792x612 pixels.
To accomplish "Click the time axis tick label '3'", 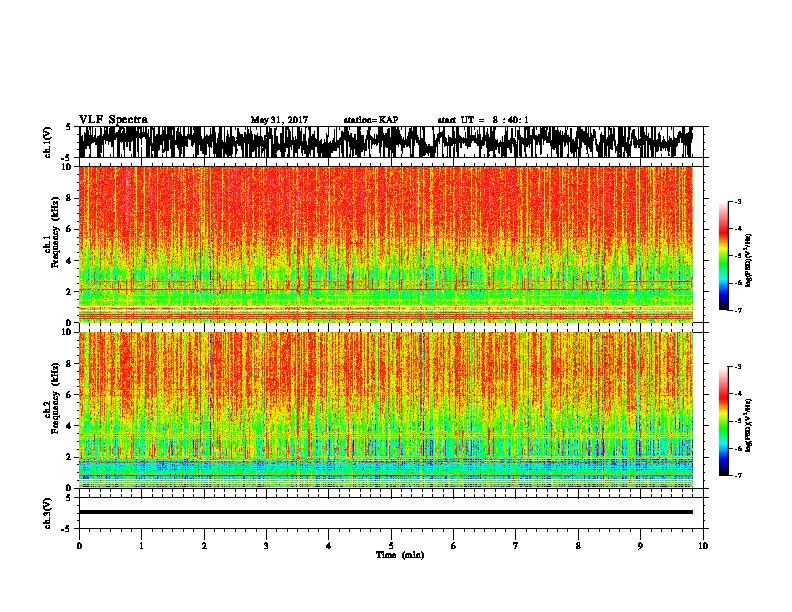I will [266, 546].
